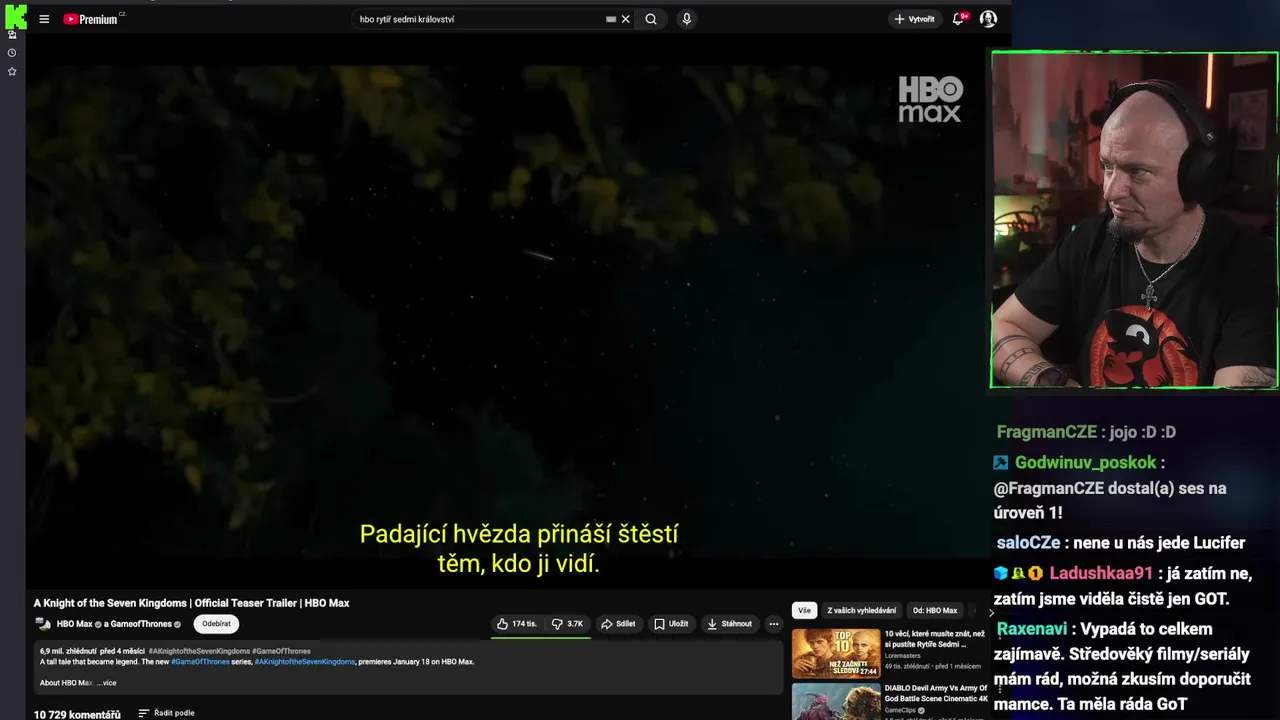Image resolution: width=1280 pixels, height=720 pixels.
Task: Open the notifications bell
Action: [959, 19]
